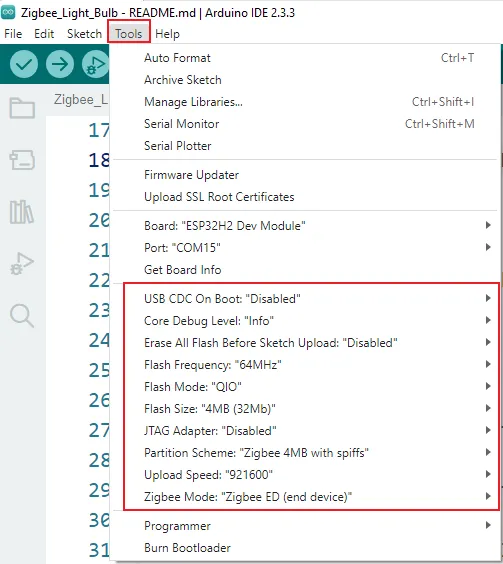Open the Debug panel in sidebar
Screen dimensions: 503x564
(x=22, y=264)
